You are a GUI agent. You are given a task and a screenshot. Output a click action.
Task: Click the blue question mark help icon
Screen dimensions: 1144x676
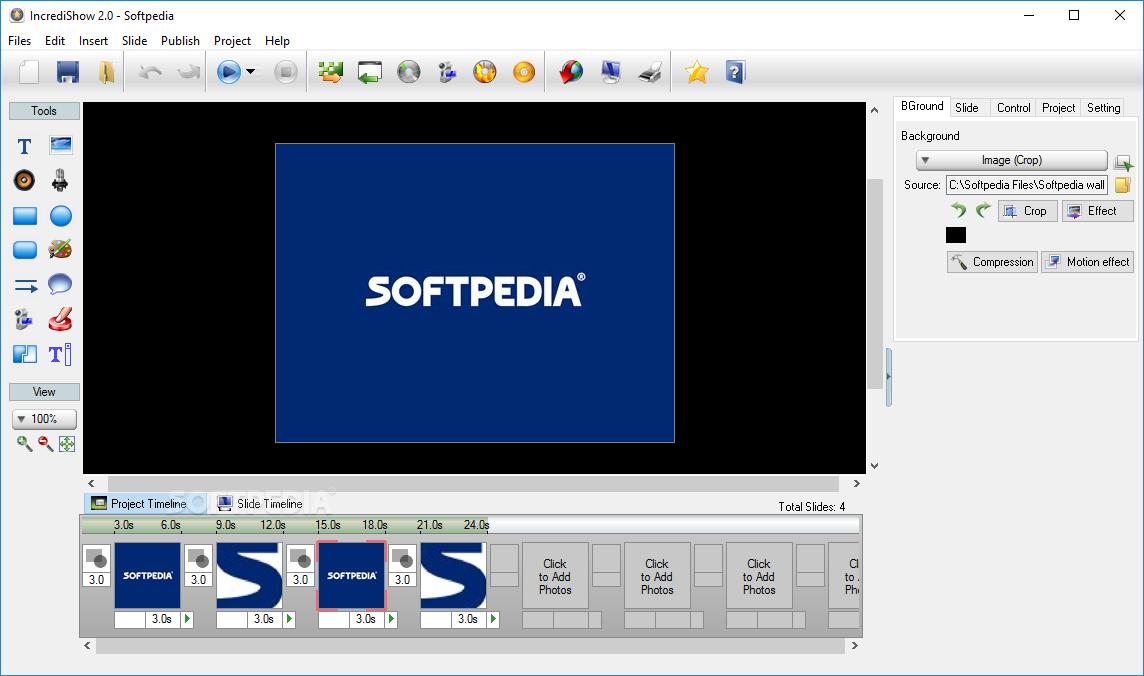pyautogui.click(x=735, y=72)
